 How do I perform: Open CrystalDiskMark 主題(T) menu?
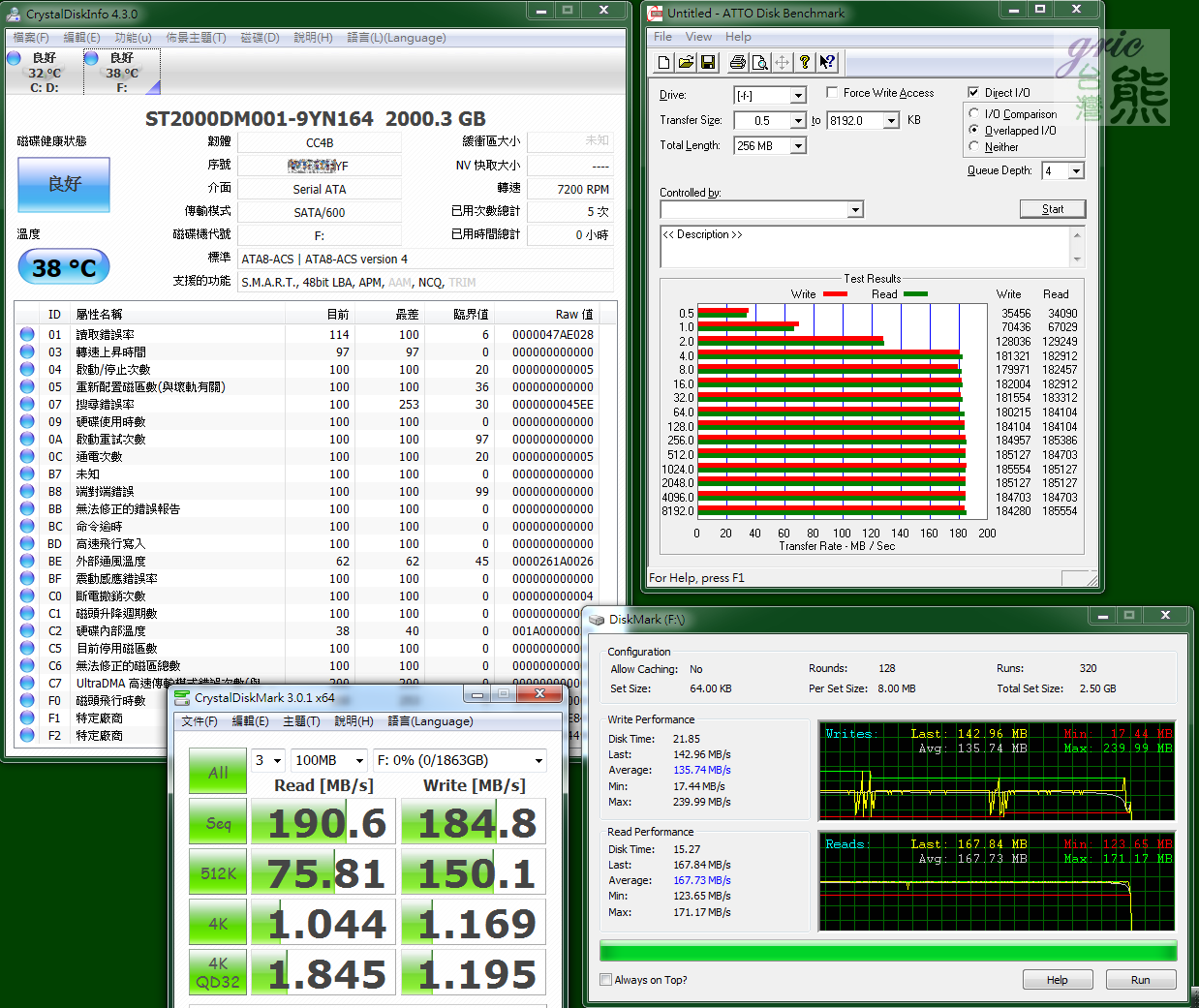[301, 721]
